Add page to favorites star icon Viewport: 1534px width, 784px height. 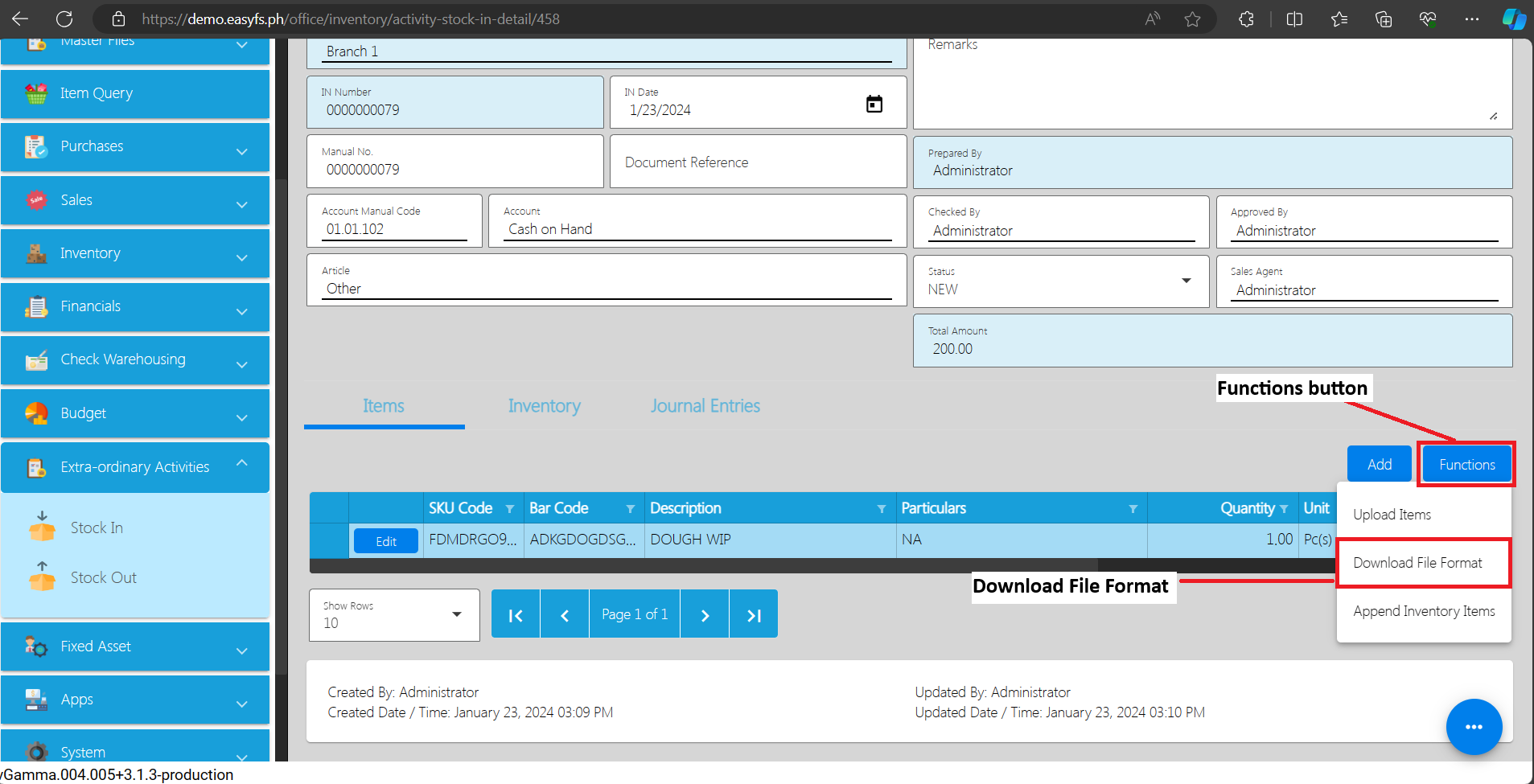click(1192, 18)
